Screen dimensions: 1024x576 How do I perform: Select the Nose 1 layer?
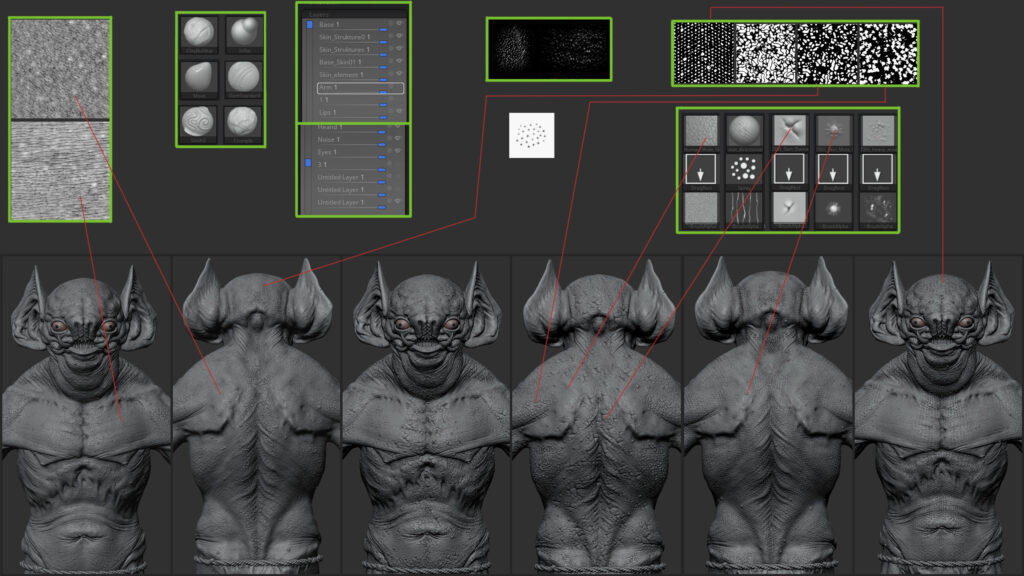click(359, 139)
